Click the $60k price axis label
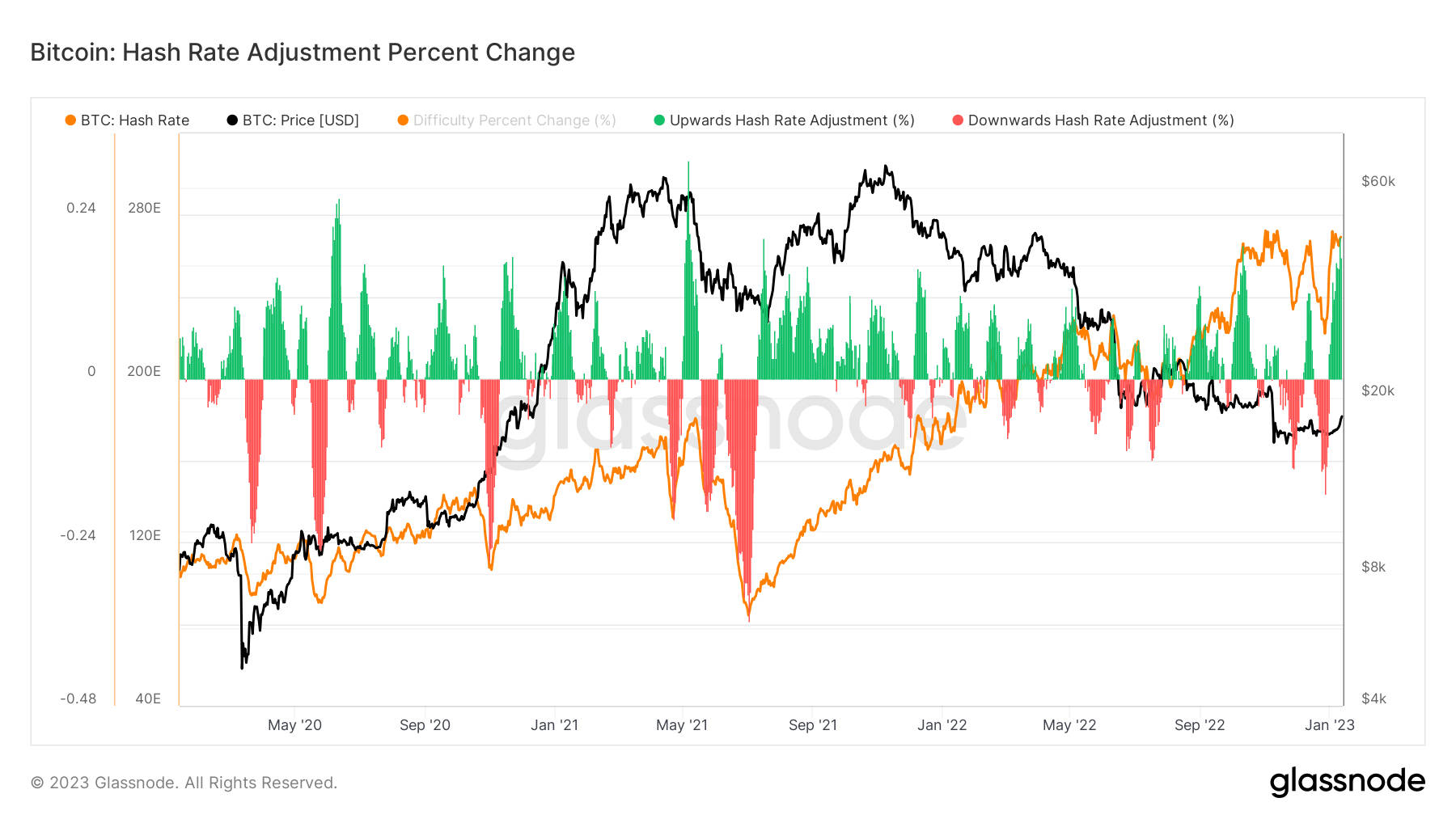The height and width of the screenshot is (819, 1456). coord(1378,181)
